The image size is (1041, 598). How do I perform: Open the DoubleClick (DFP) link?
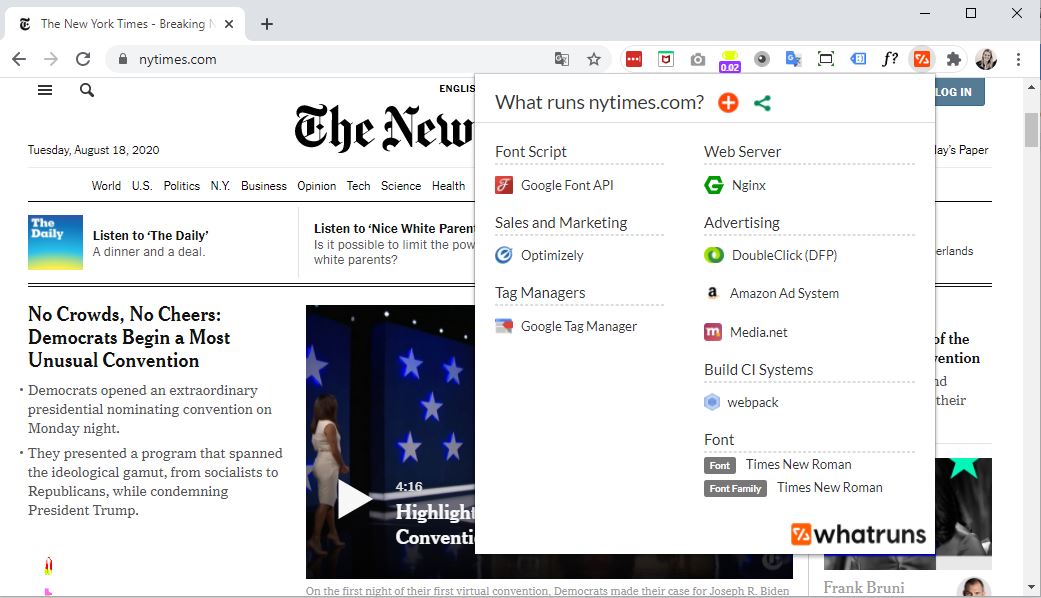pyautogui.click(x=784, y=256)
